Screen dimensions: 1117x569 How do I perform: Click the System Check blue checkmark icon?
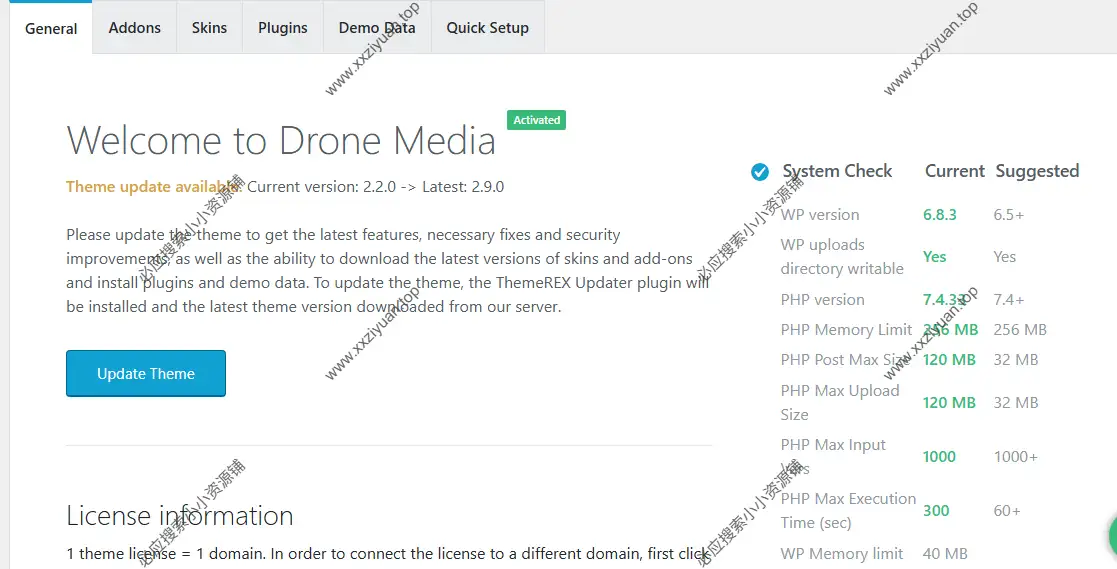pyautogui.click(x=760, y=172)
